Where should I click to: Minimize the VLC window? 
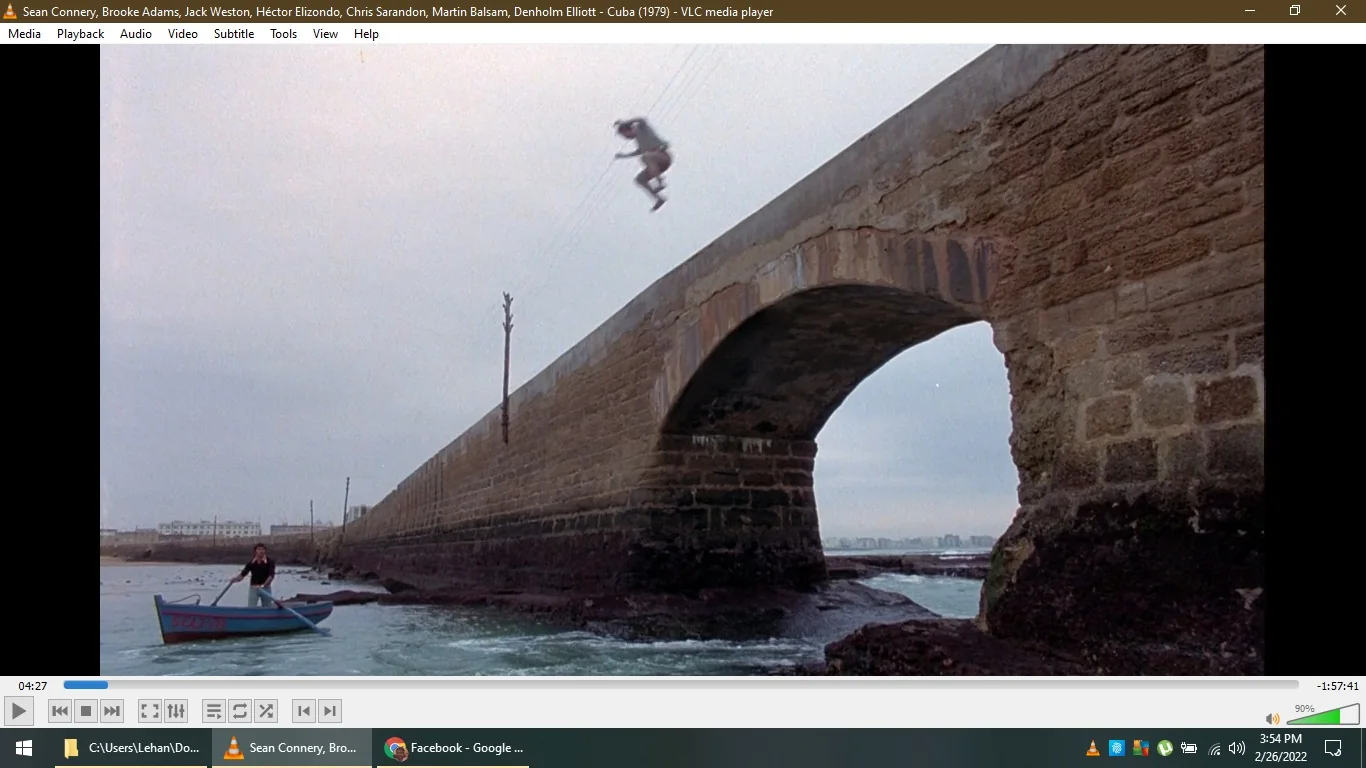click(1250, 11)
